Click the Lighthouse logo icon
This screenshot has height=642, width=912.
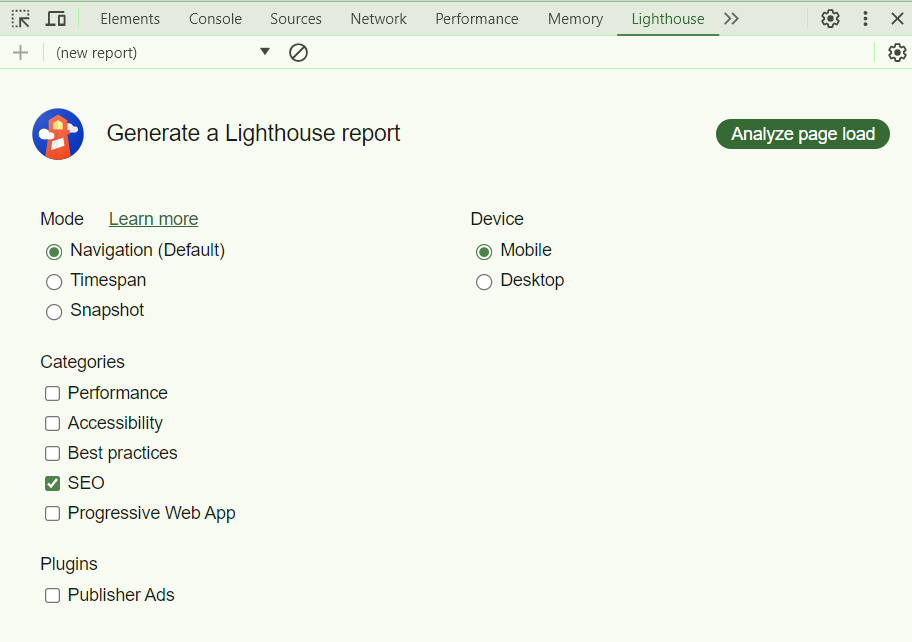point(58,134)
